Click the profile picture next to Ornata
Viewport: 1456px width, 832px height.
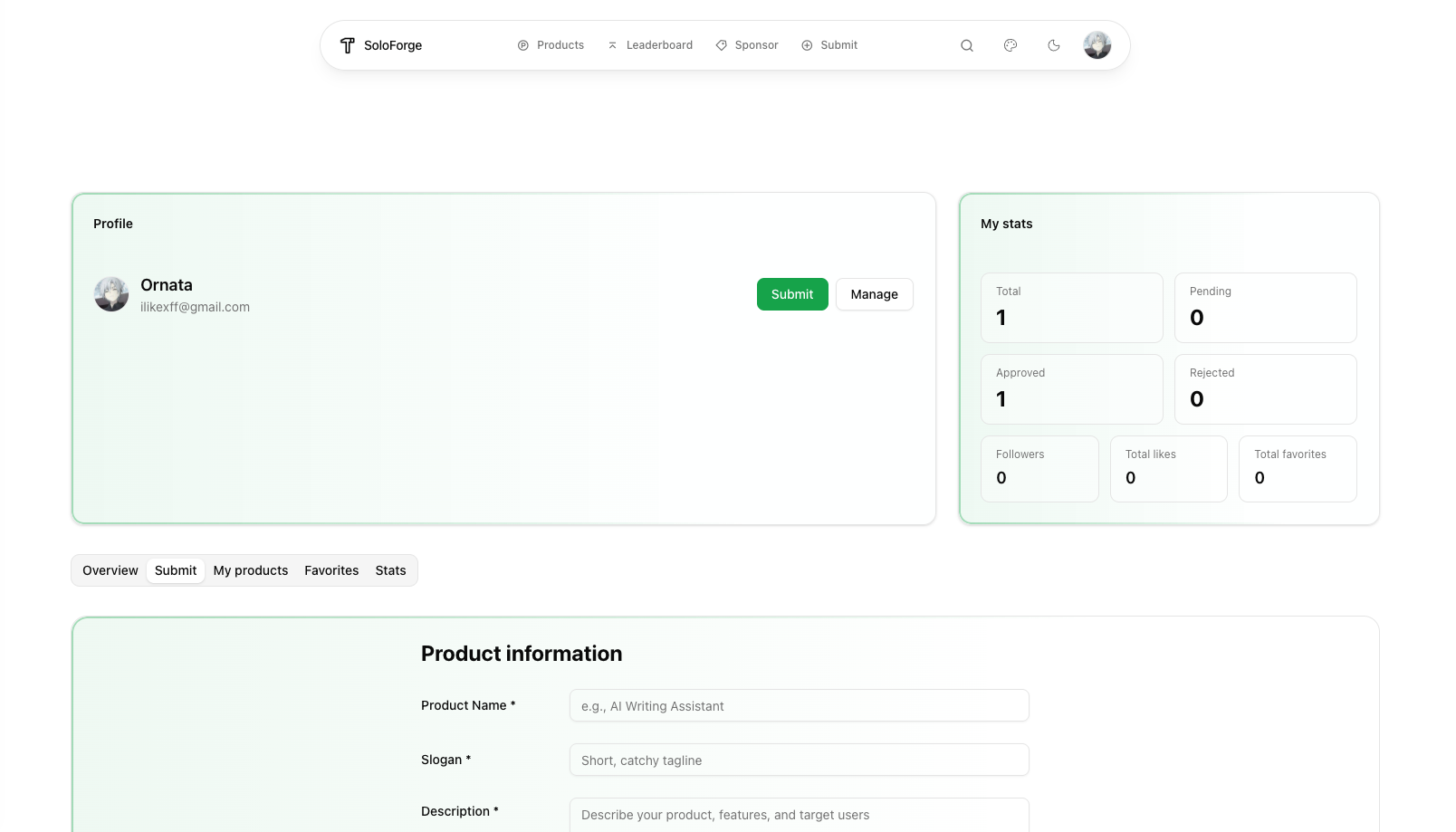coord(110,293)
